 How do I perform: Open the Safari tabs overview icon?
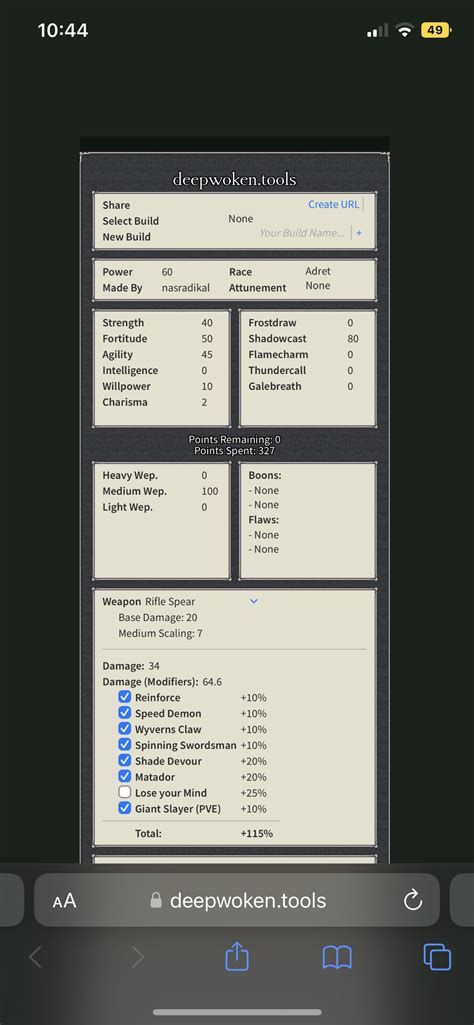[x=437, y=958]
